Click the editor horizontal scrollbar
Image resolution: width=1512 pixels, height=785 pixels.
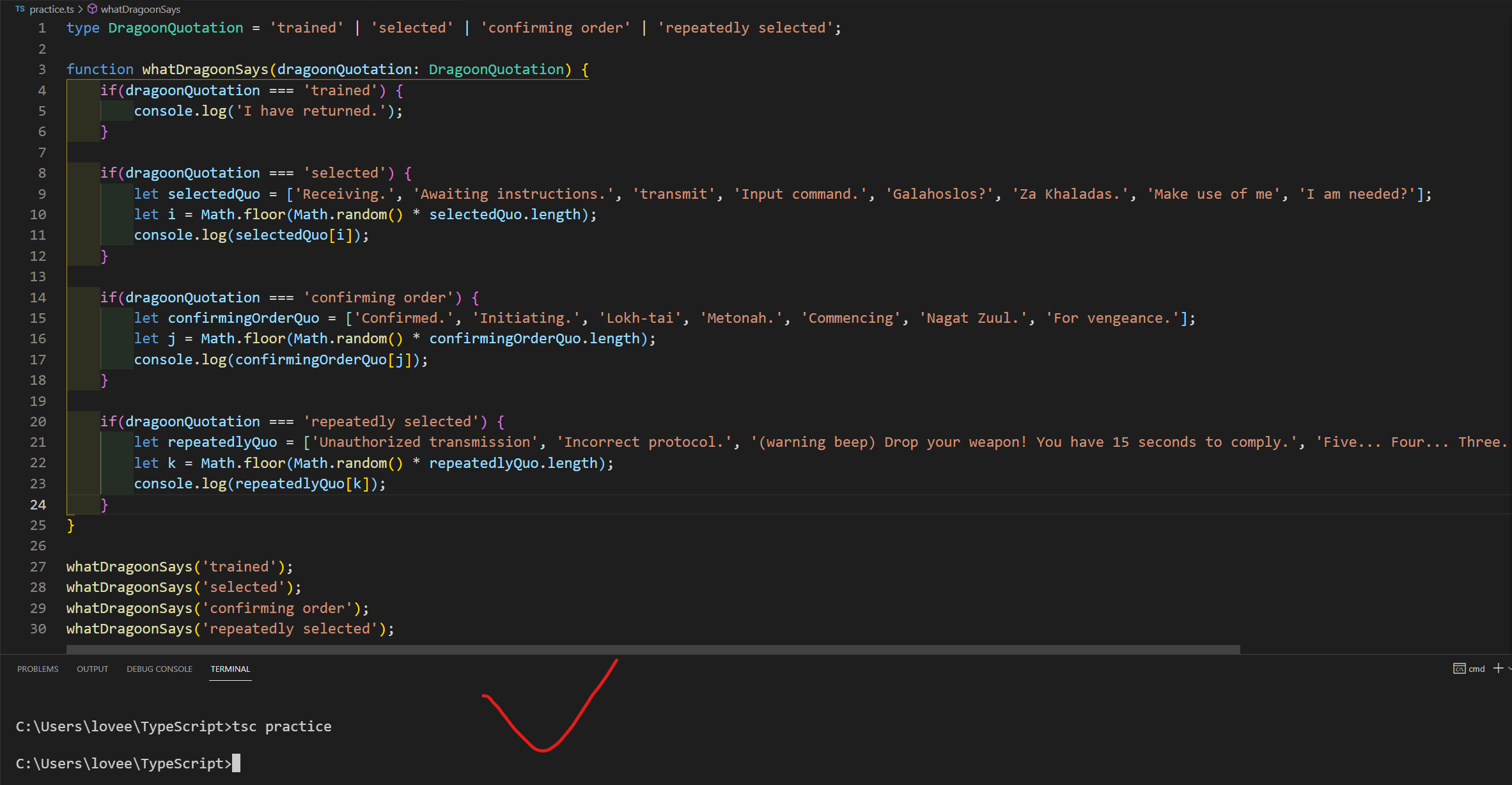coord(652,649)
